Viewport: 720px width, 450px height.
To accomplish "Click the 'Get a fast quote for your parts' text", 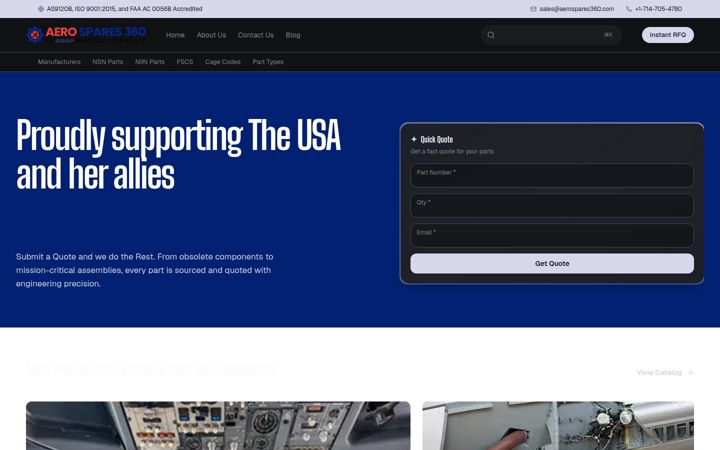I will click(x=452, y=151).
